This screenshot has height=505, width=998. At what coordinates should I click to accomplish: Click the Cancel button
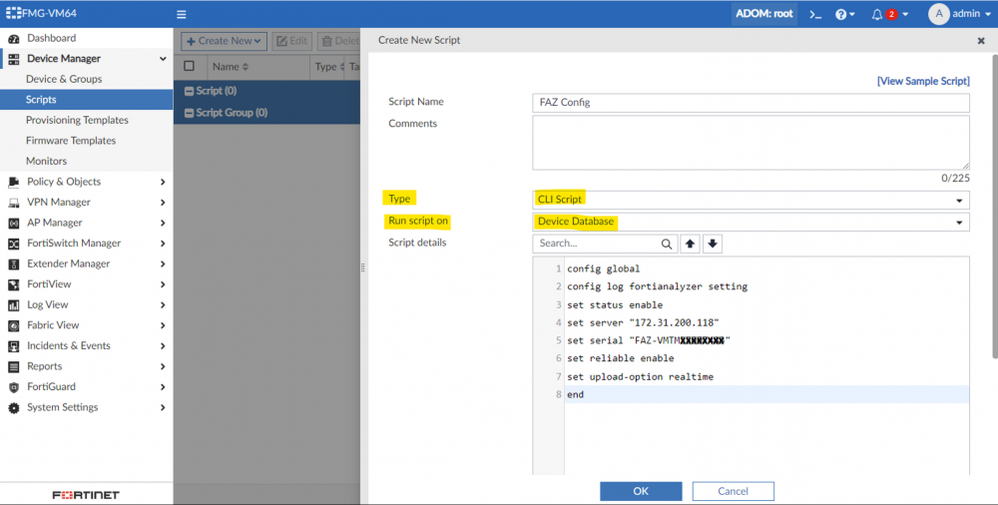[733, 491]
